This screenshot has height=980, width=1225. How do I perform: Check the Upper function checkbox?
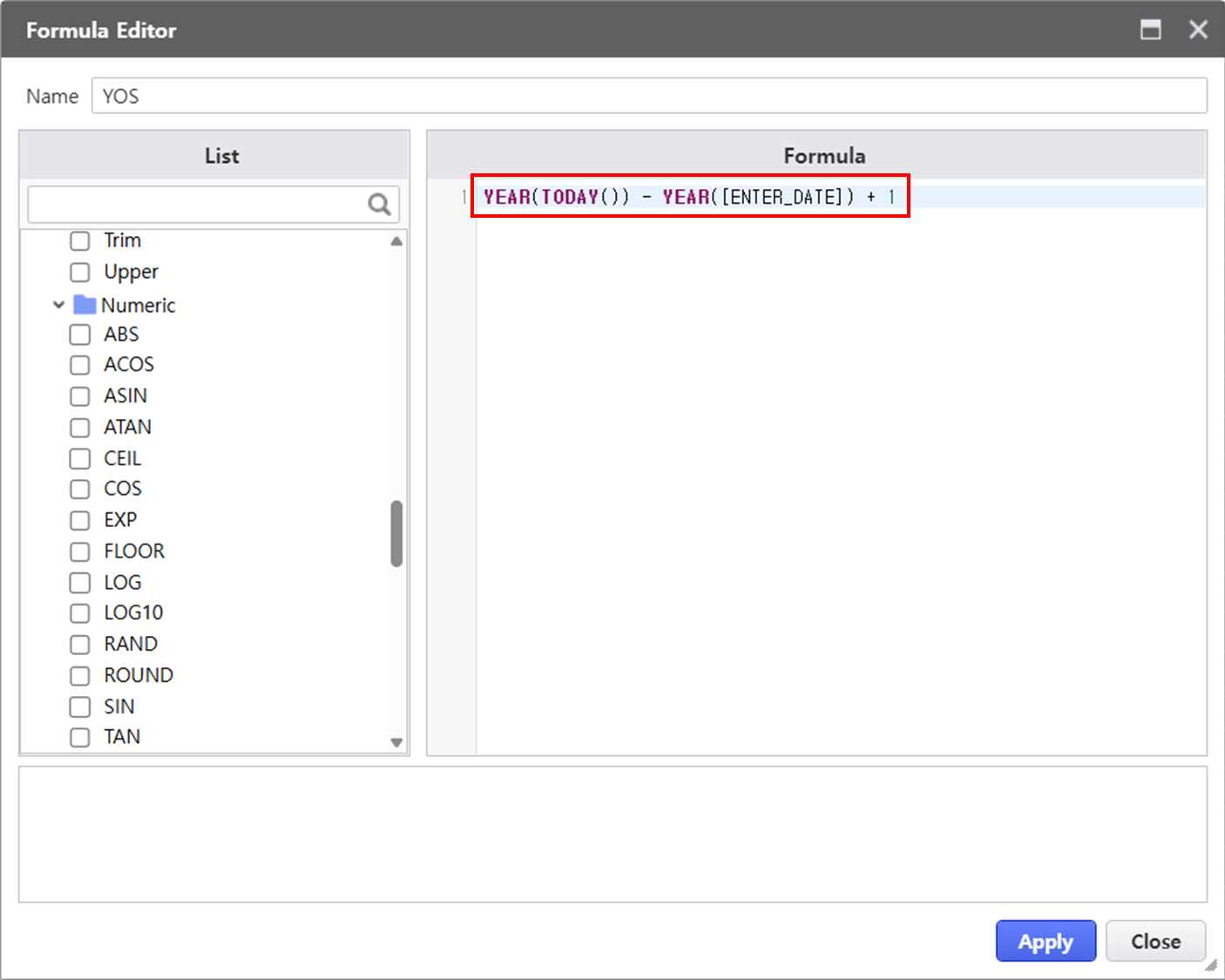click(x=79, y=272)
